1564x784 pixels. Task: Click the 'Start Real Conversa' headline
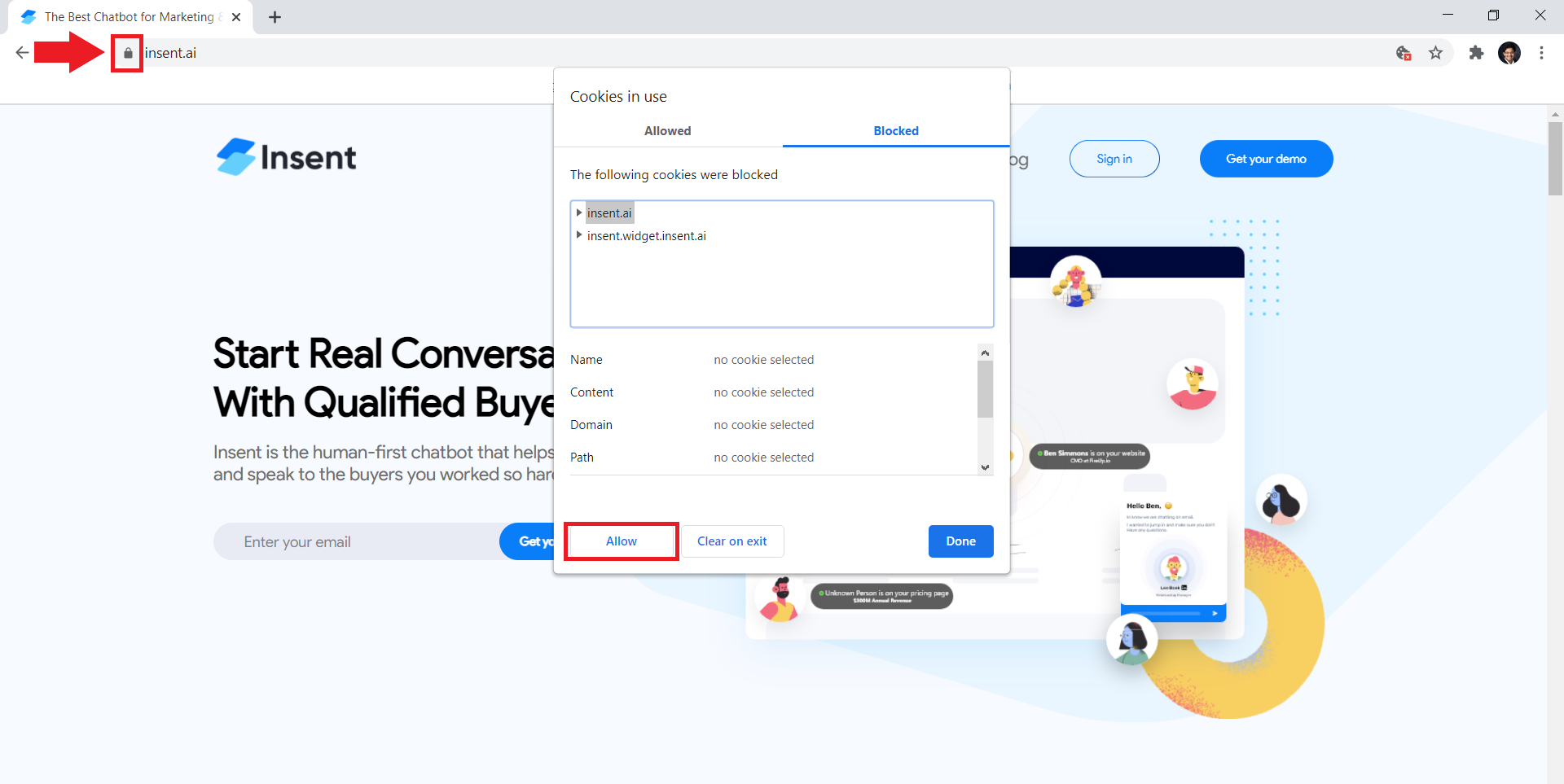pos(384,354)
